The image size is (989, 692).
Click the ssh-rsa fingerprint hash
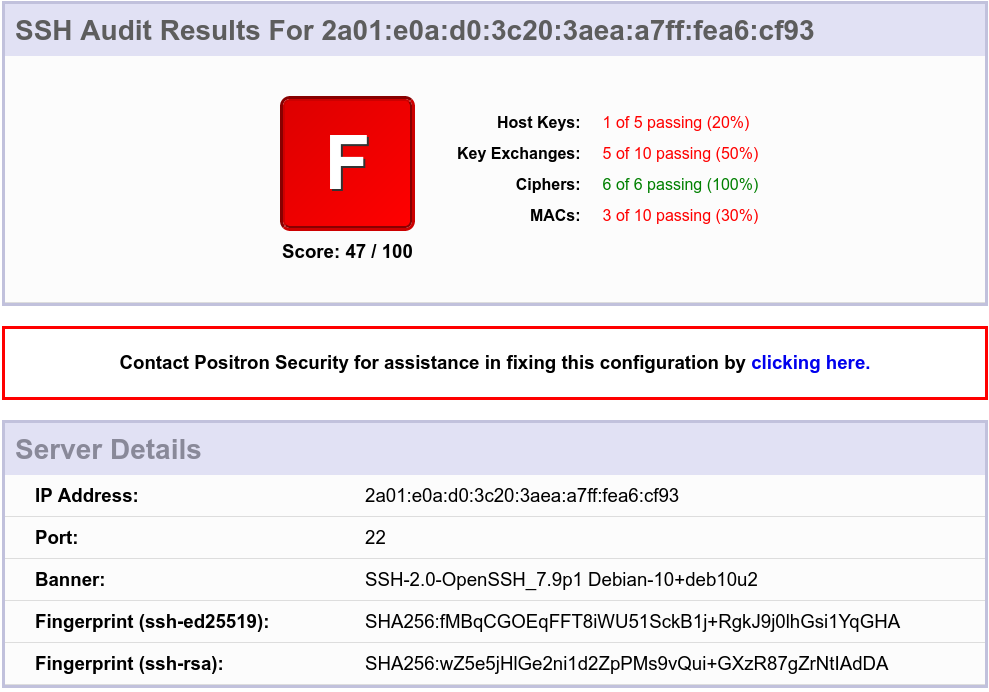(626, 664)
